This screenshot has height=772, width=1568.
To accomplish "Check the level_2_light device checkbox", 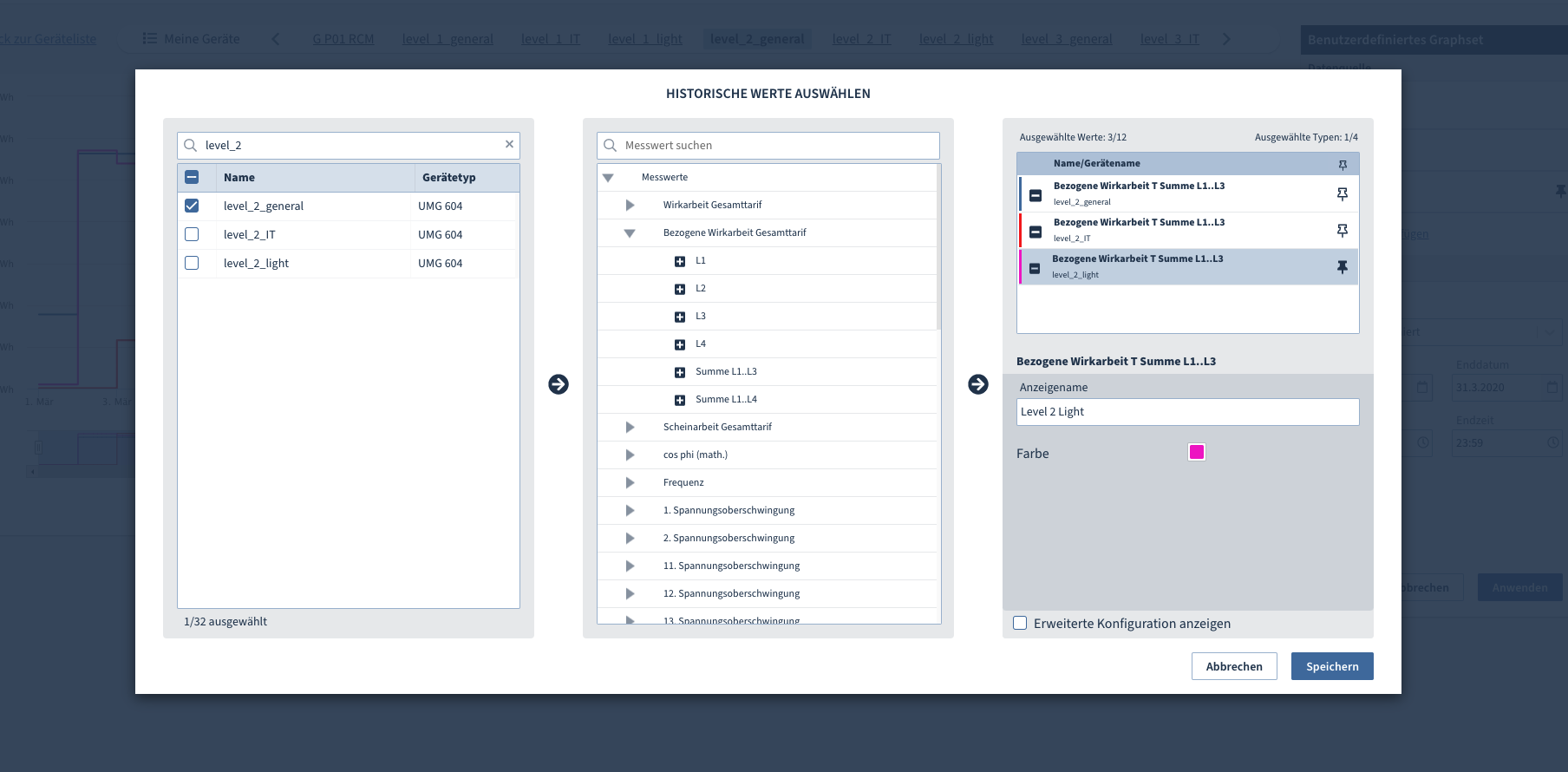I will 192,263.
